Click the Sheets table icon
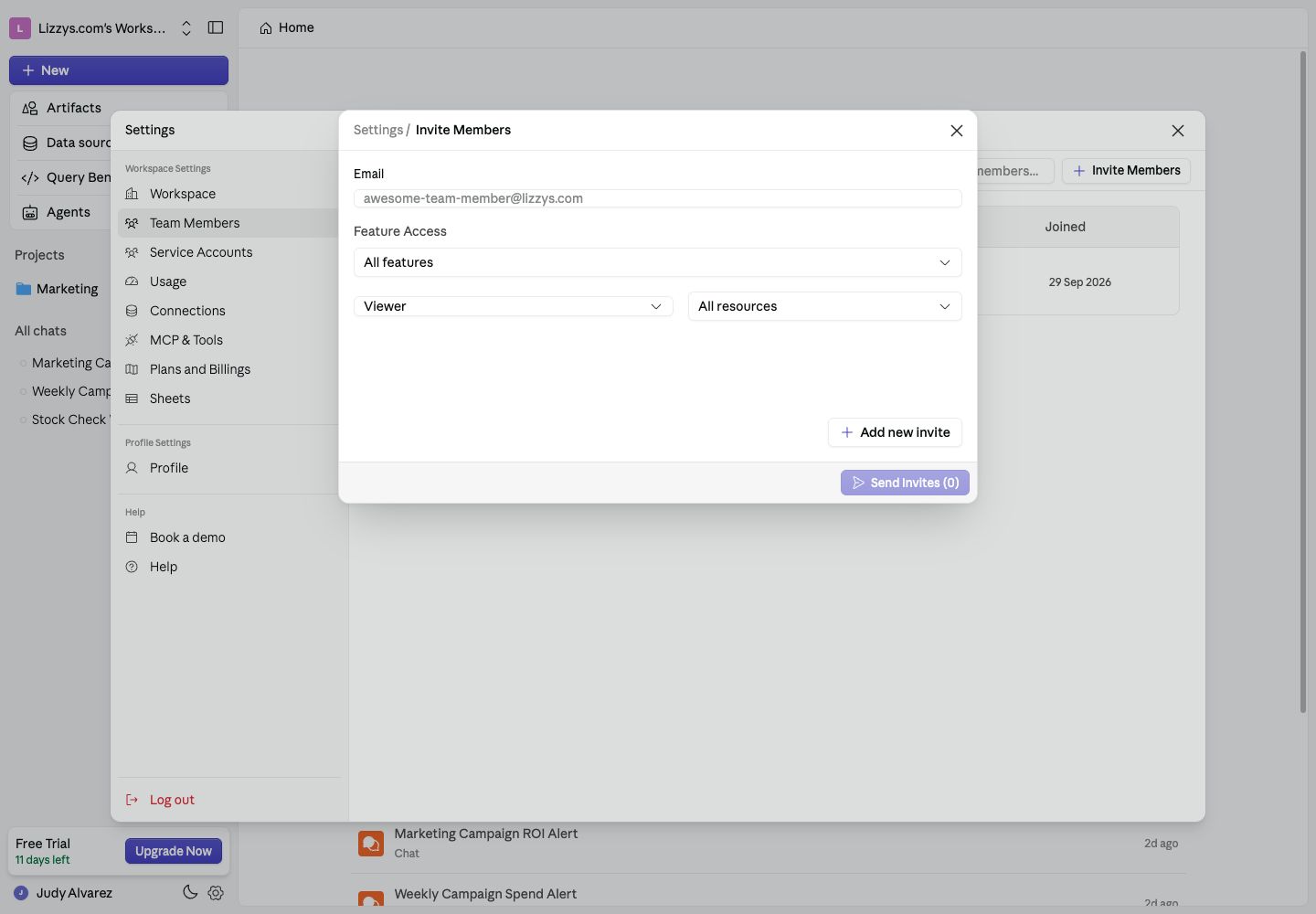This screenshot has width=1316, height=914. 132,399
